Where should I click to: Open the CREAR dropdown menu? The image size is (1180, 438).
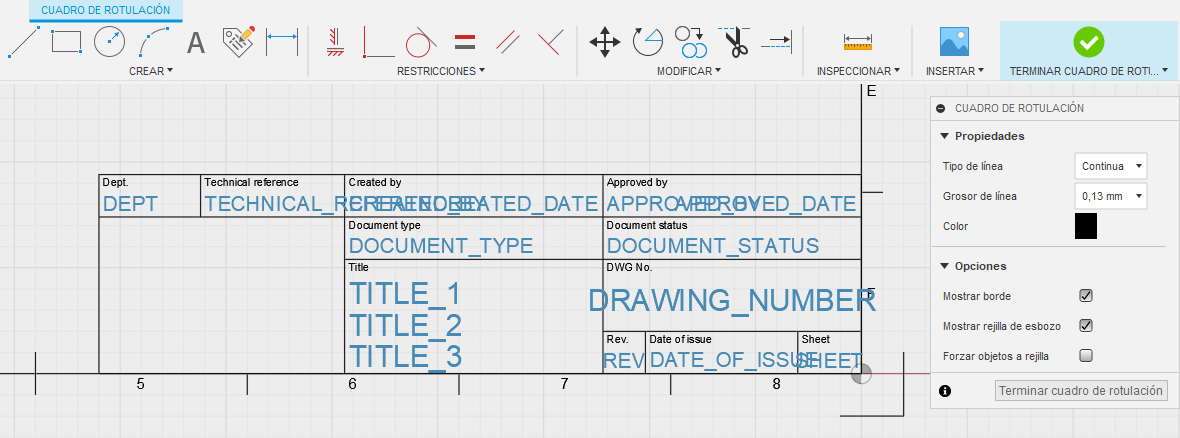click(x=151, y=71)
